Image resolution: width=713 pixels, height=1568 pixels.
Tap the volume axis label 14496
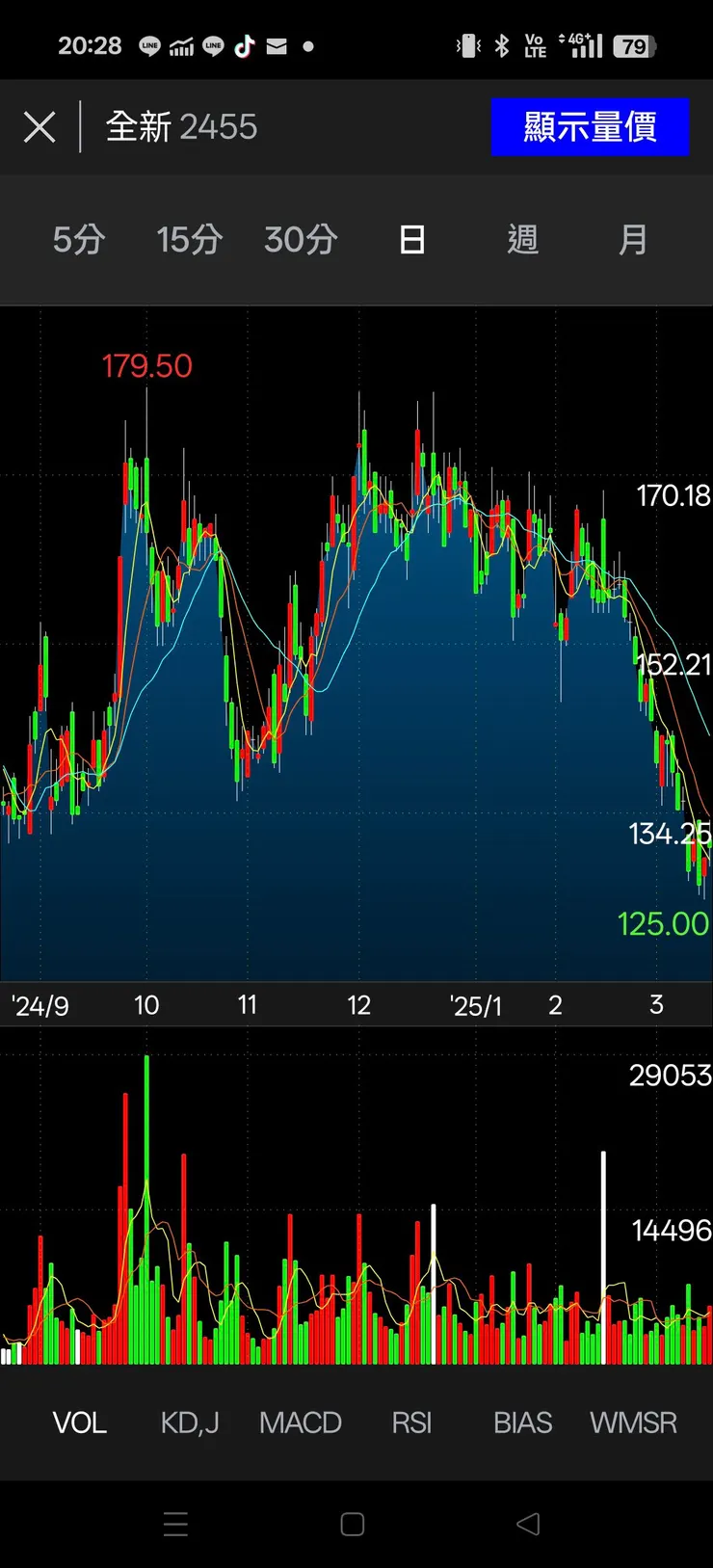(x=672, y=1231)
